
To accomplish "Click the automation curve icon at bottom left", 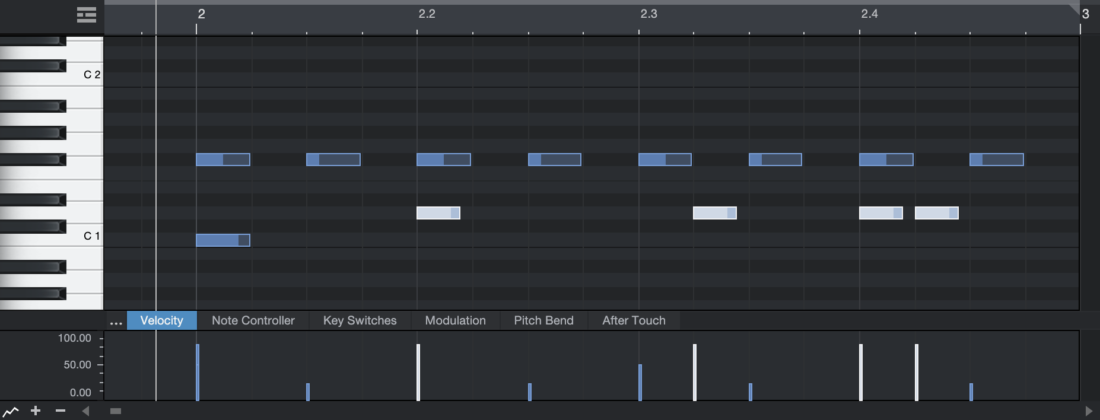I will click(x=10, y=411).
